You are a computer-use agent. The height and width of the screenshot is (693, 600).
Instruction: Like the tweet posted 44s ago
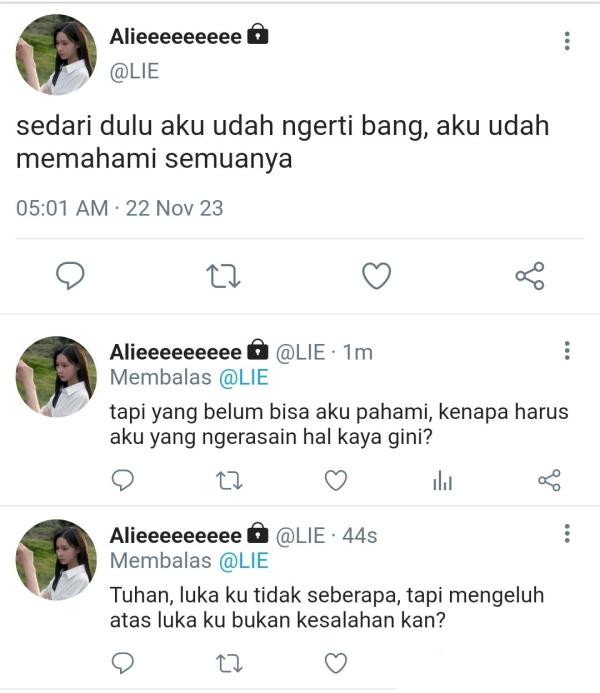point(336,663)
